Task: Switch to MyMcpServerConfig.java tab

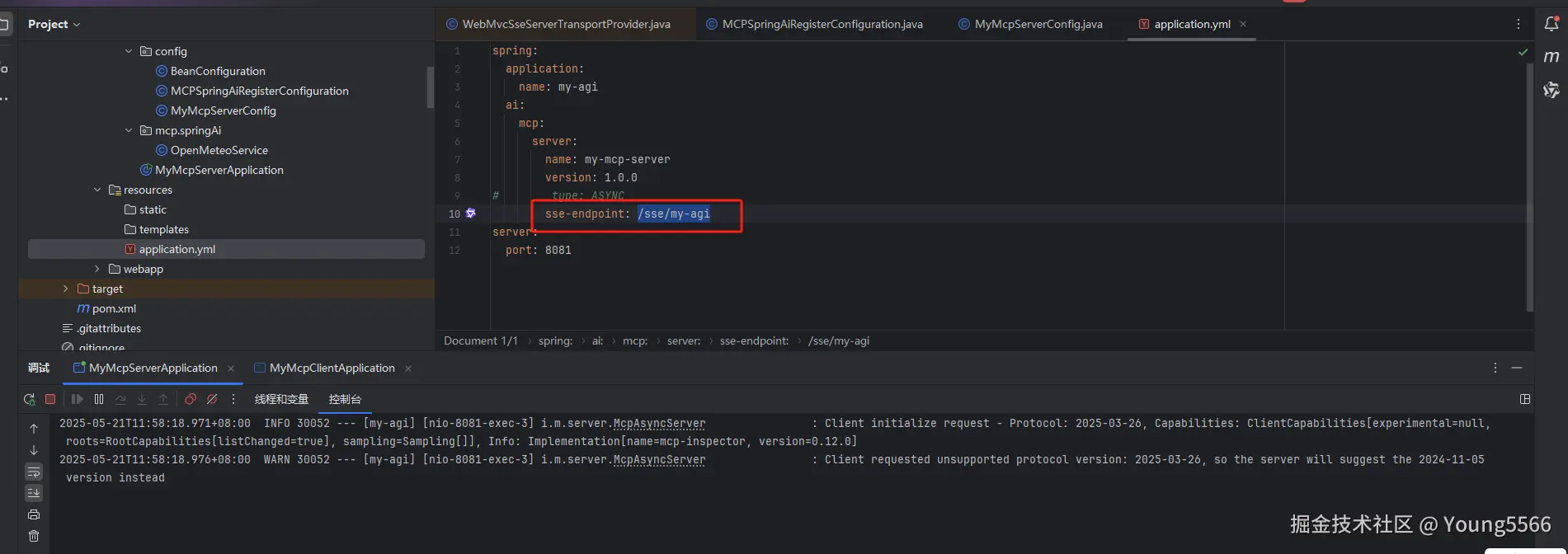Action: (x=1030, y=24)
